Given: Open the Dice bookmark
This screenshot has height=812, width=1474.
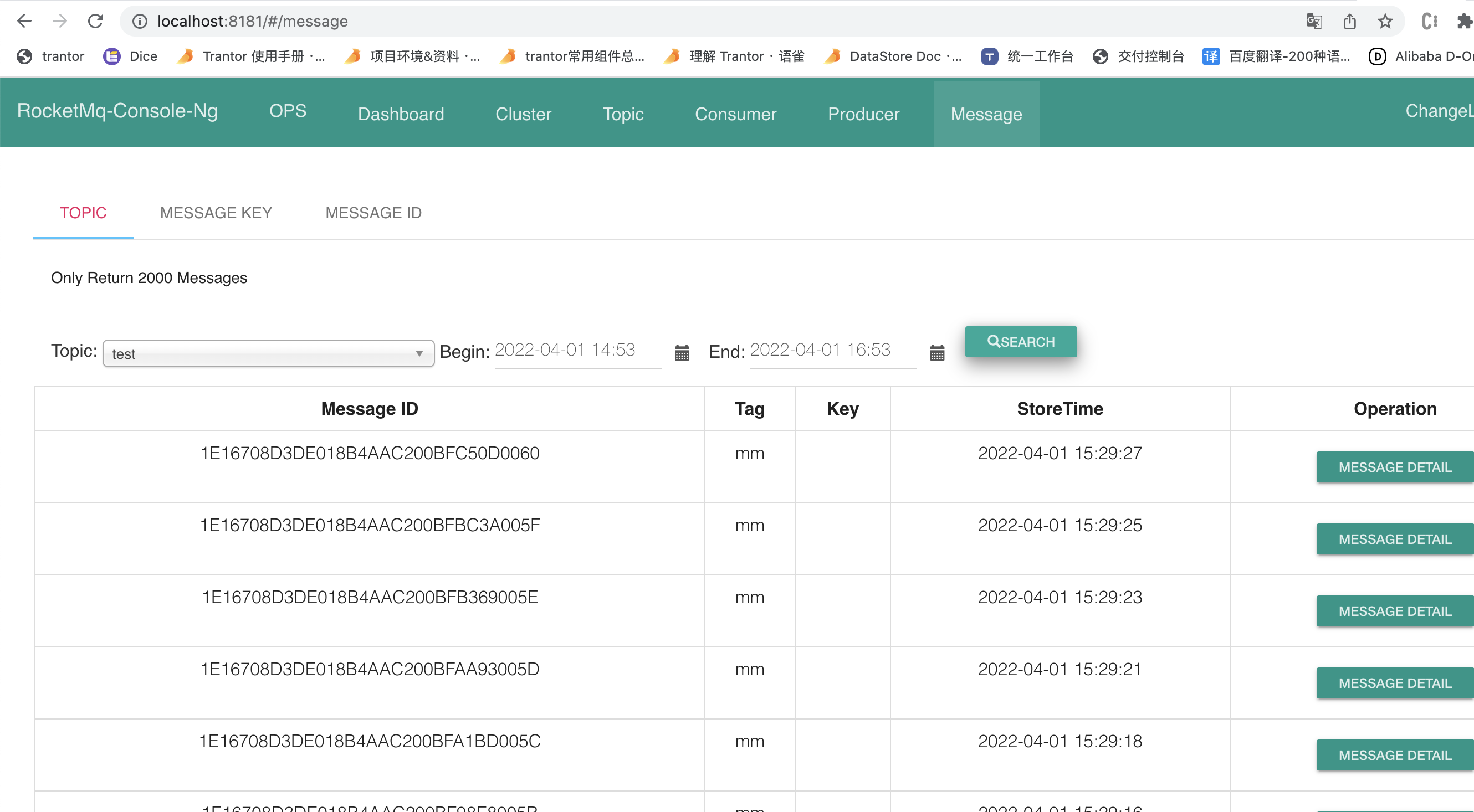Looking at the screenshot, I should [x=130, y=56].
